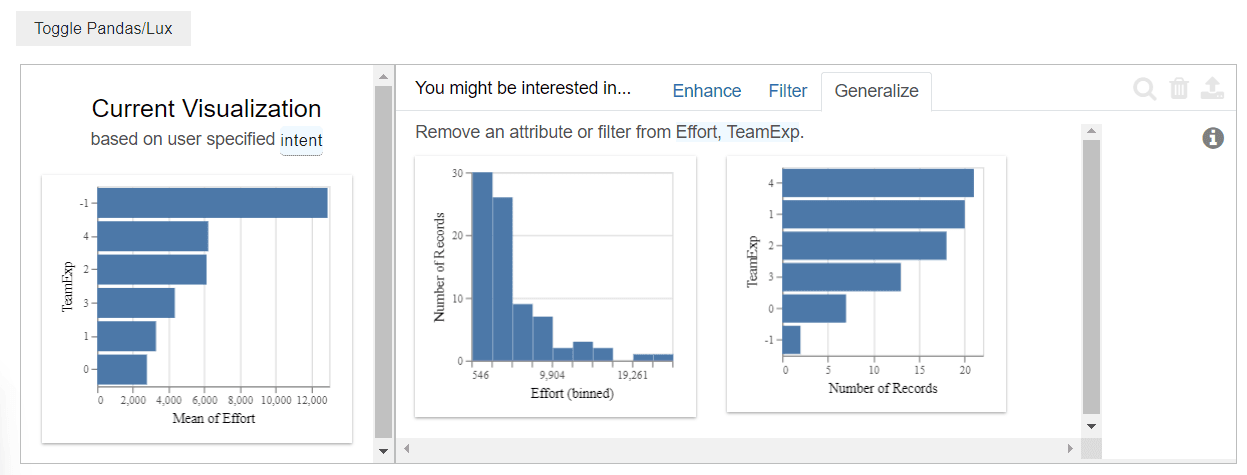Click the recommendations vertical scrollbar down arrow
The height and width of the screenshot is (475, 1247).
coord(1091,425)
